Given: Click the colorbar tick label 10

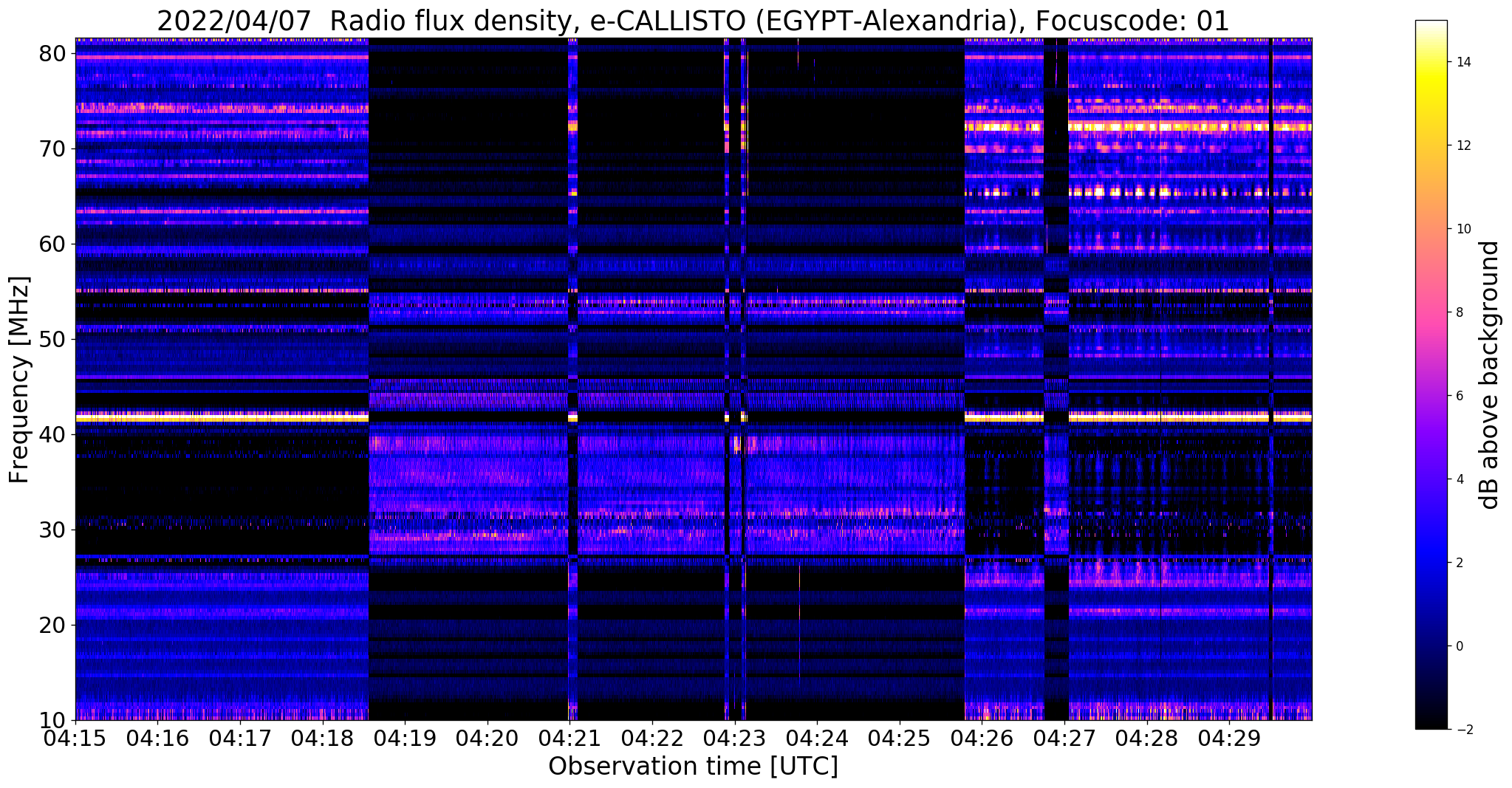Looking at the screenshot, I should tap(1463, 229).
